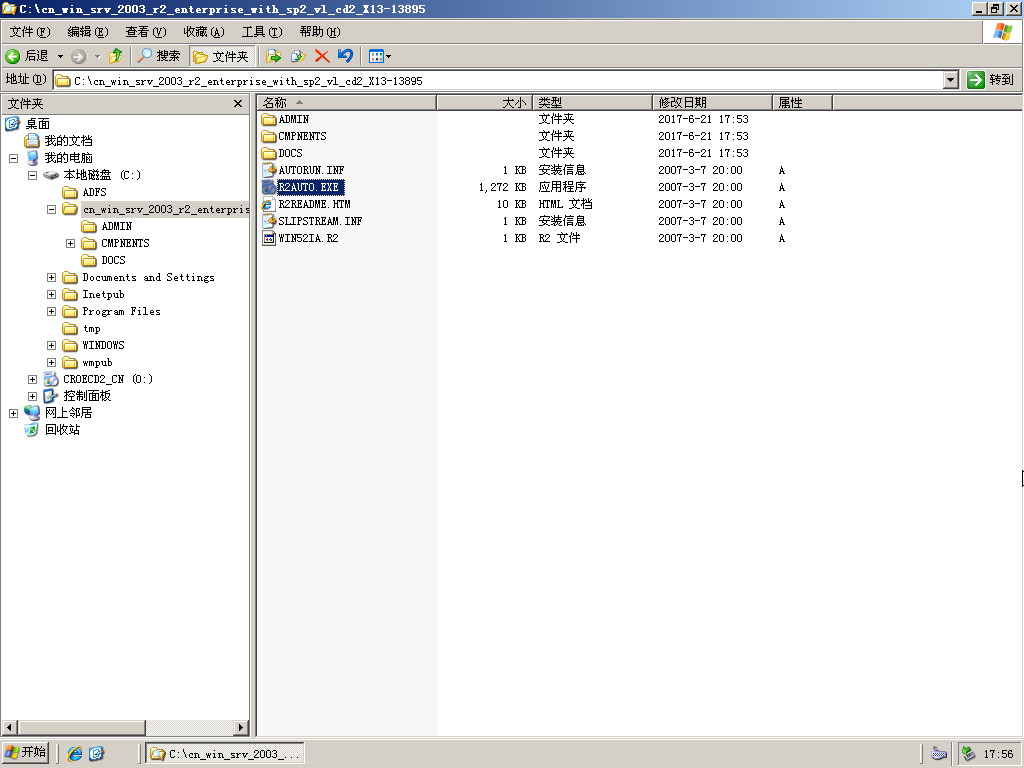Screen dimensions: 1024x768
Task: Select the R2README.HTM file
Action: 314,204
